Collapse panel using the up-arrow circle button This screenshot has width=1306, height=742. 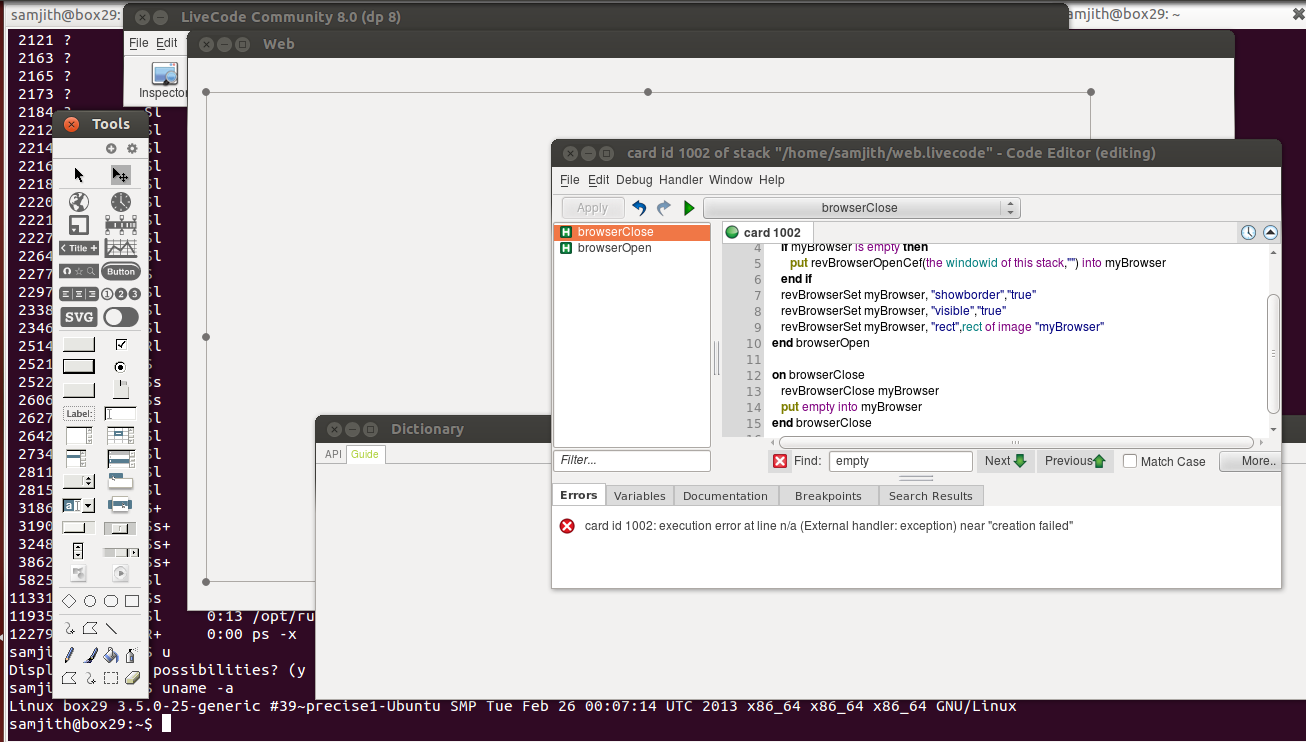coord(1270,232)
